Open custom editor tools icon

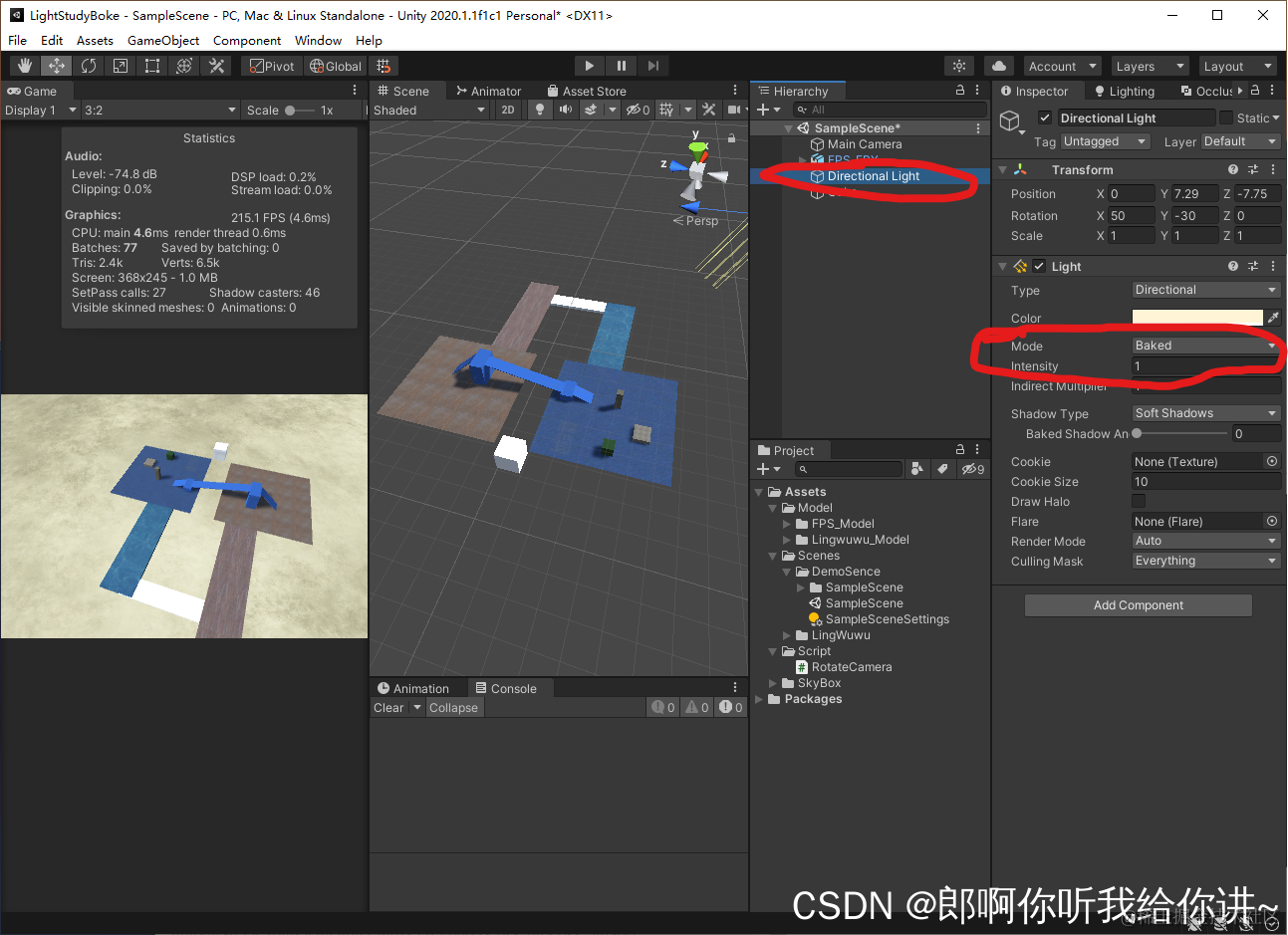[x=216, y=66]
